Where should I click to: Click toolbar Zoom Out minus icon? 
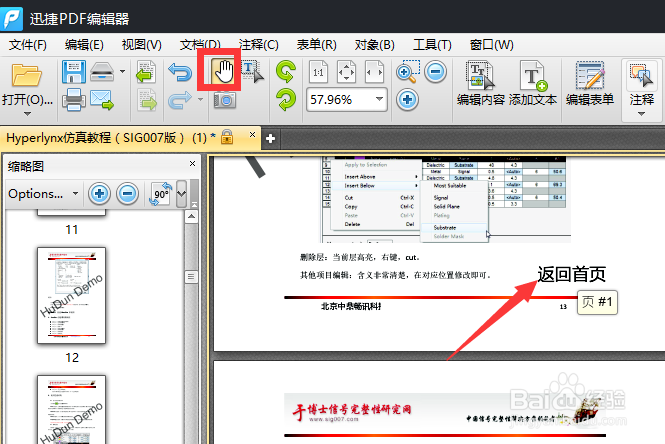436,71
